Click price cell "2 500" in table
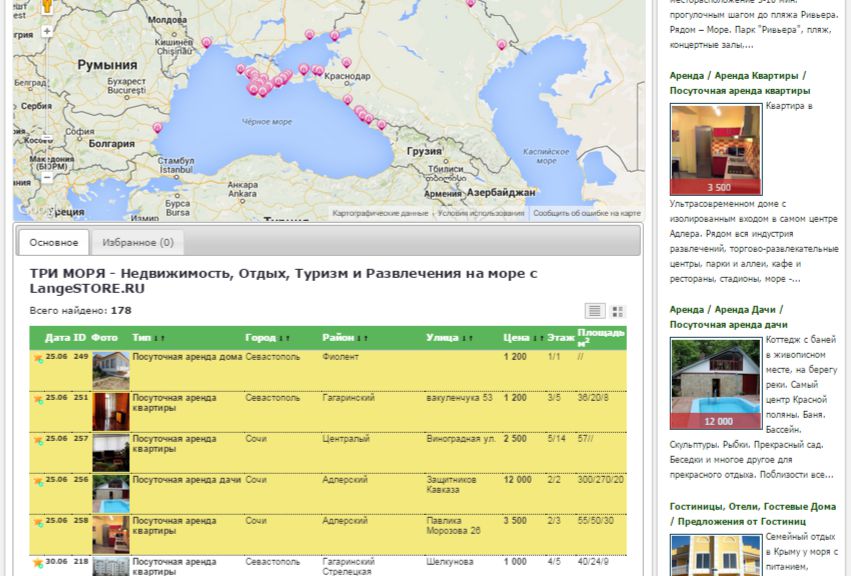Screen dimensions: 851x576 pyautogui.click(x=515, y=439)
